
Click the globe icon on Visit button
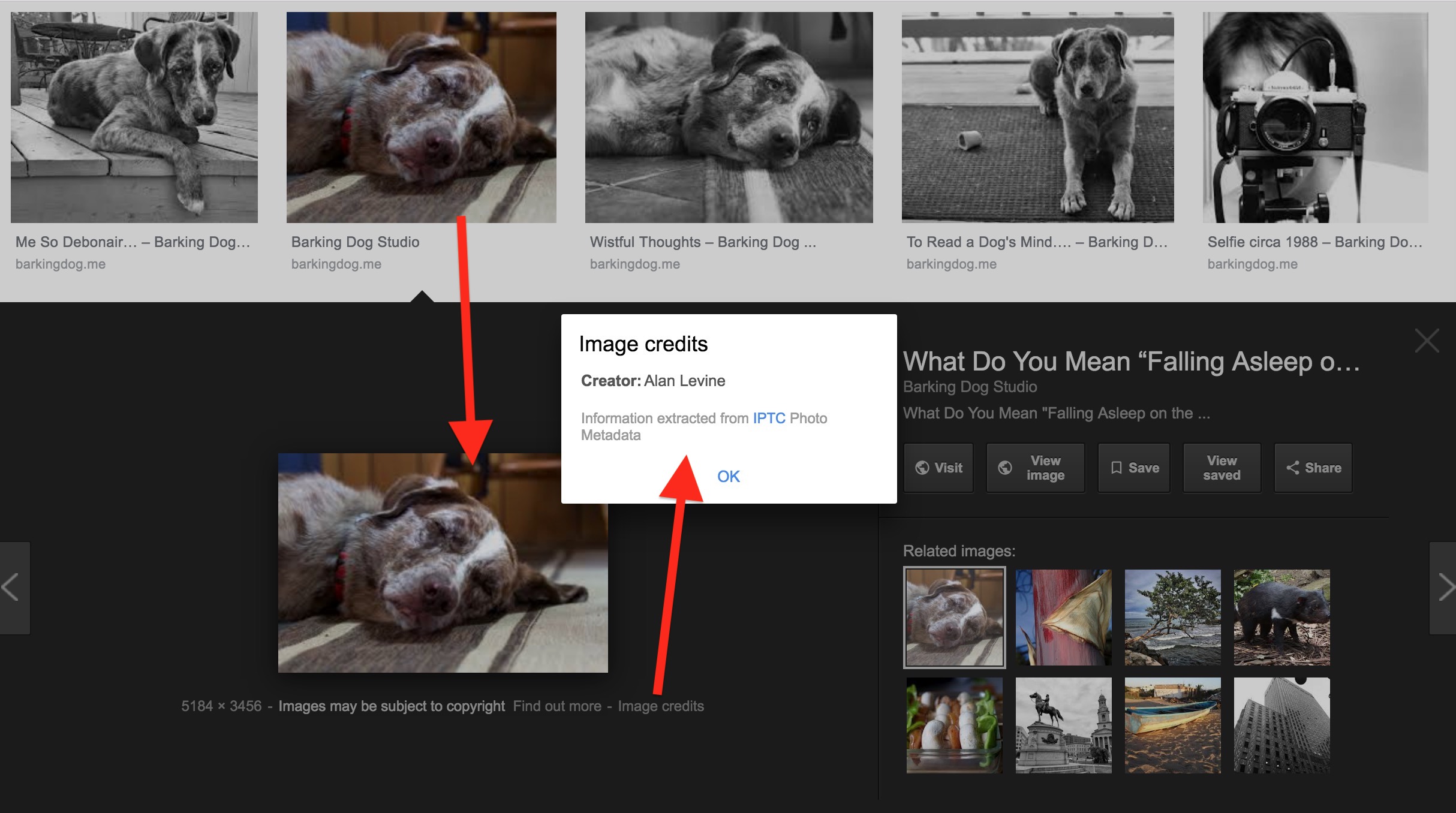click(922, 468)
